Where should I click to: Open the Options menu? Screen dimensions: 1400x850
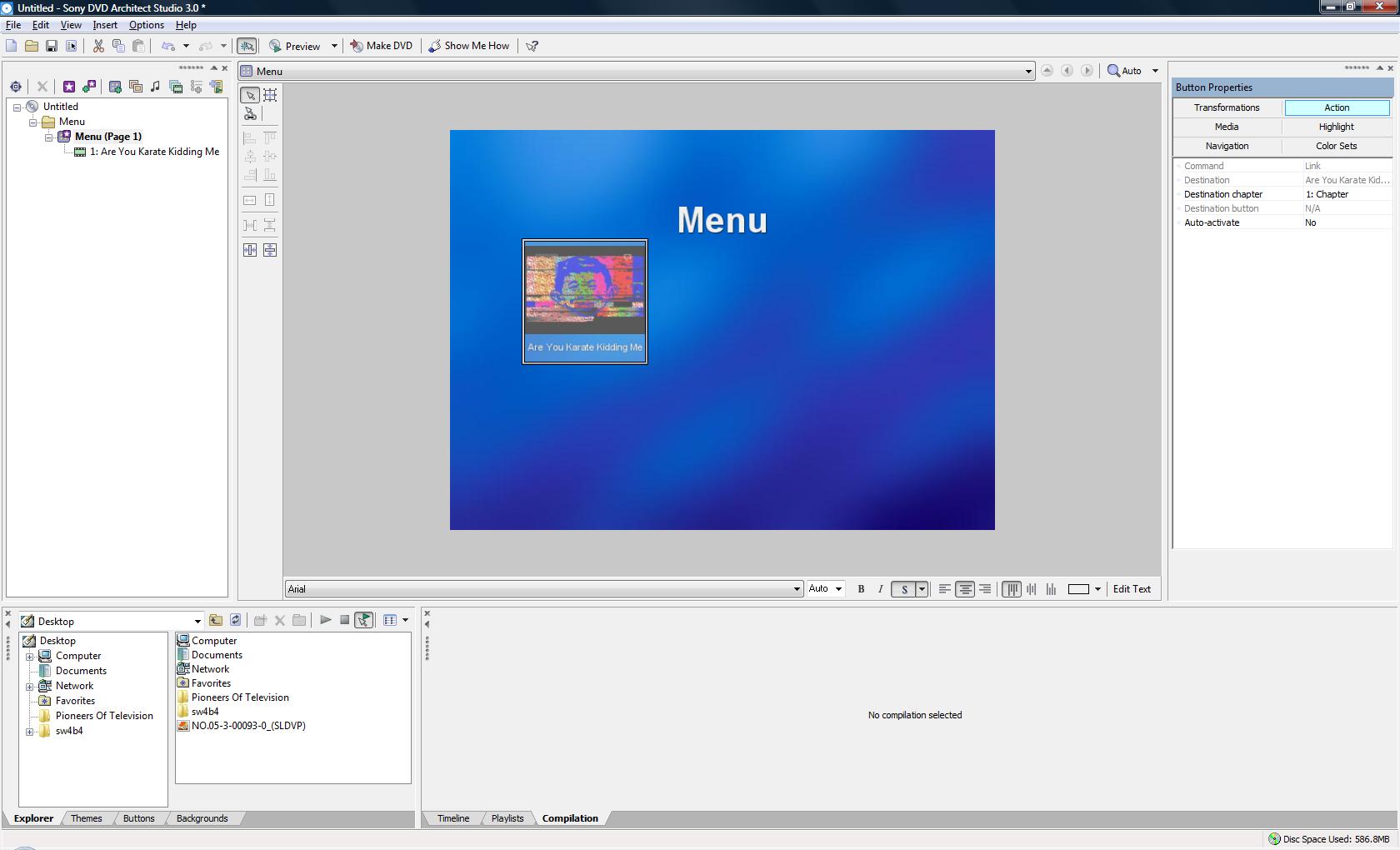pyautogui.click(x=147, y=25)
